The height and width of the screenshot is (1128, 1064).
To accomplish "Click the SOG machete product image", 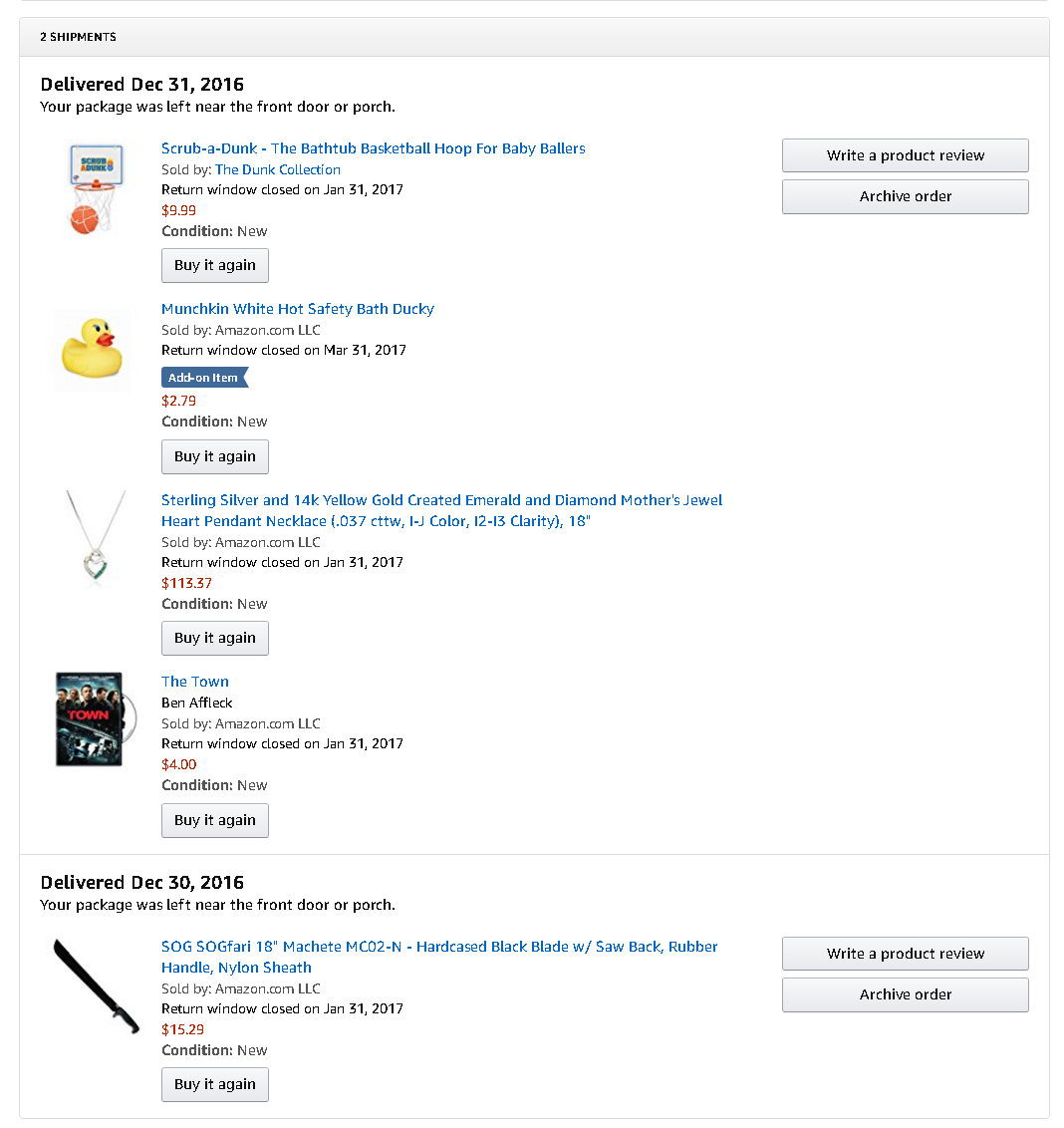I will [x=96, y=985].
